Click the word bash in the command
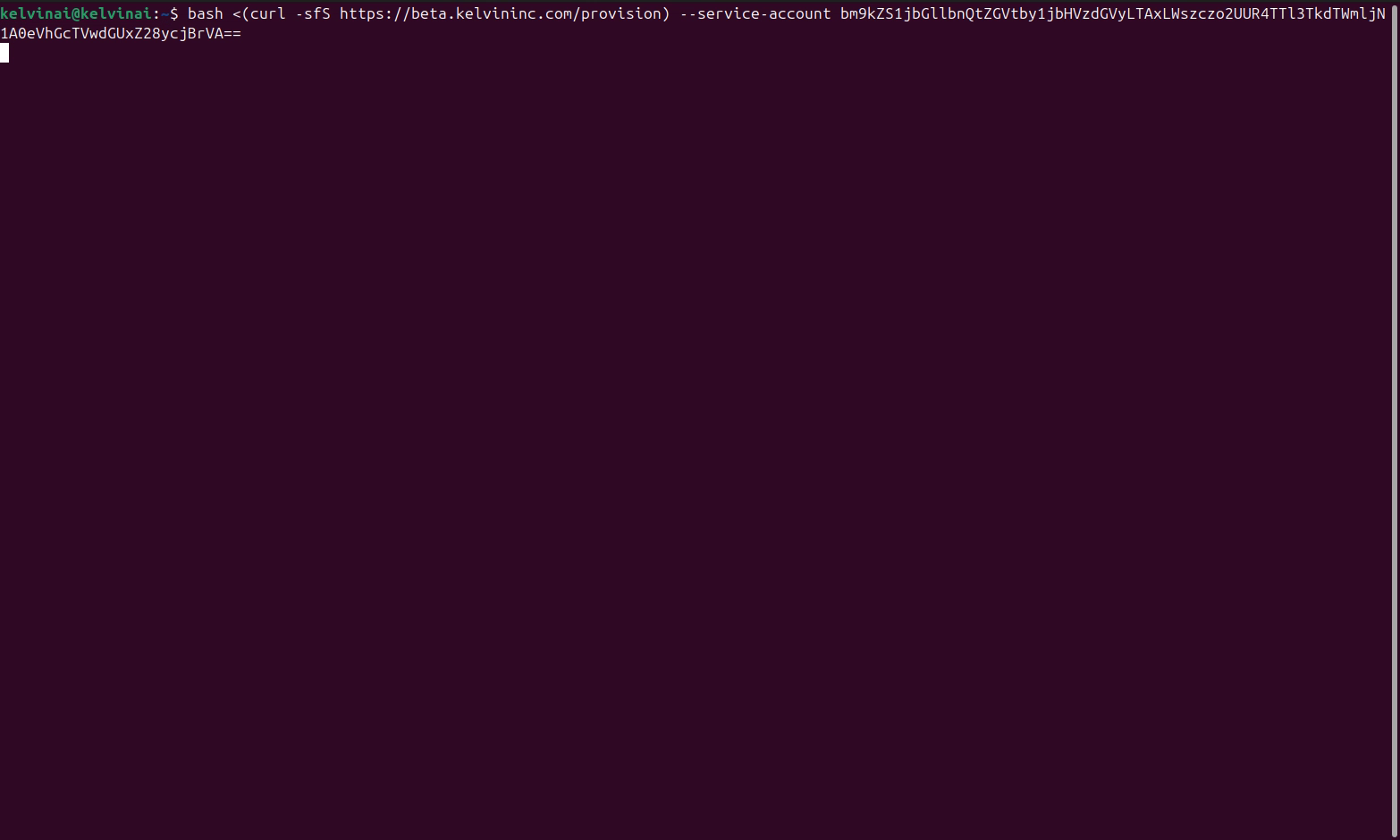Viewport: 1400px width, 840px height. click(206, 13)
